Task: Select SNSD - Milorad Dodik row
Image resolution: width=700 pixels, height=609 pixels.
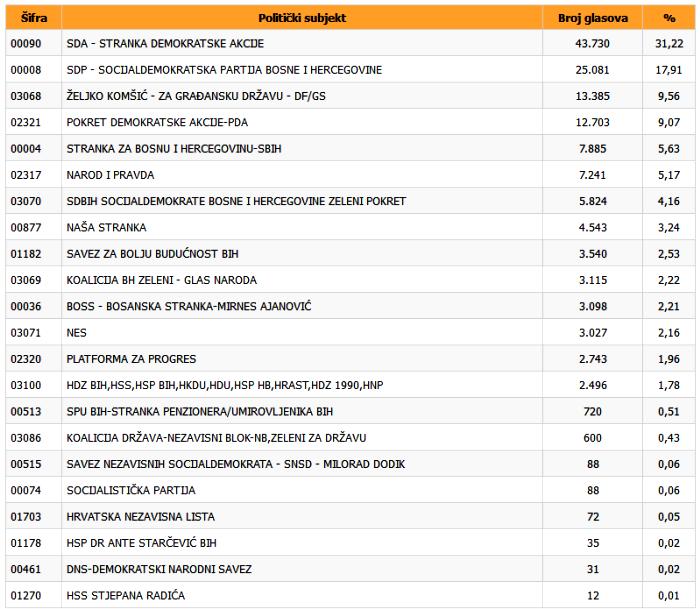Action: [350, 464]
